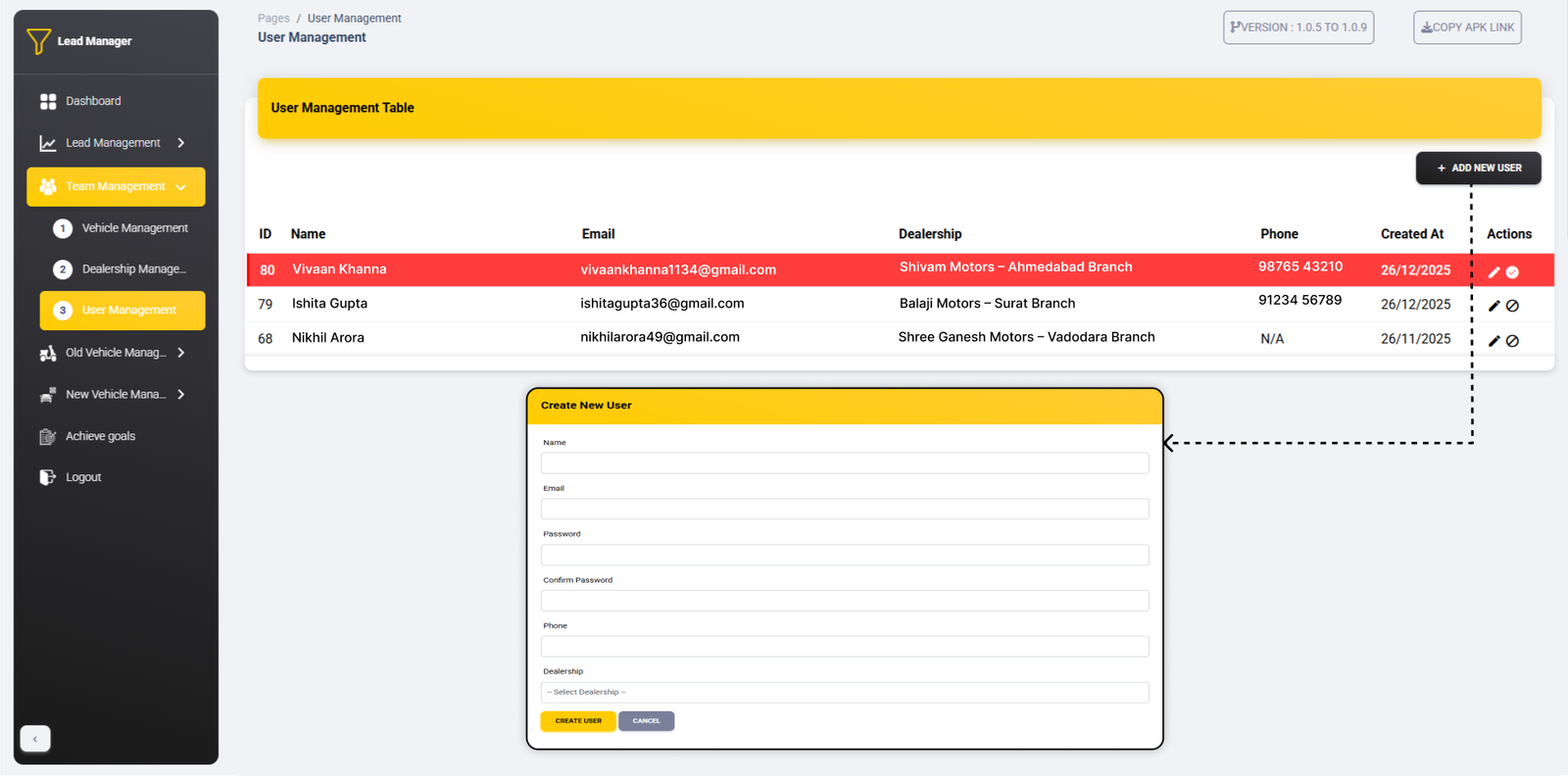Image resolution: width=1568 pixels, height=776 pixels.
Task: Collapse Team Management submenu chevron
Action: pos(181,187)
